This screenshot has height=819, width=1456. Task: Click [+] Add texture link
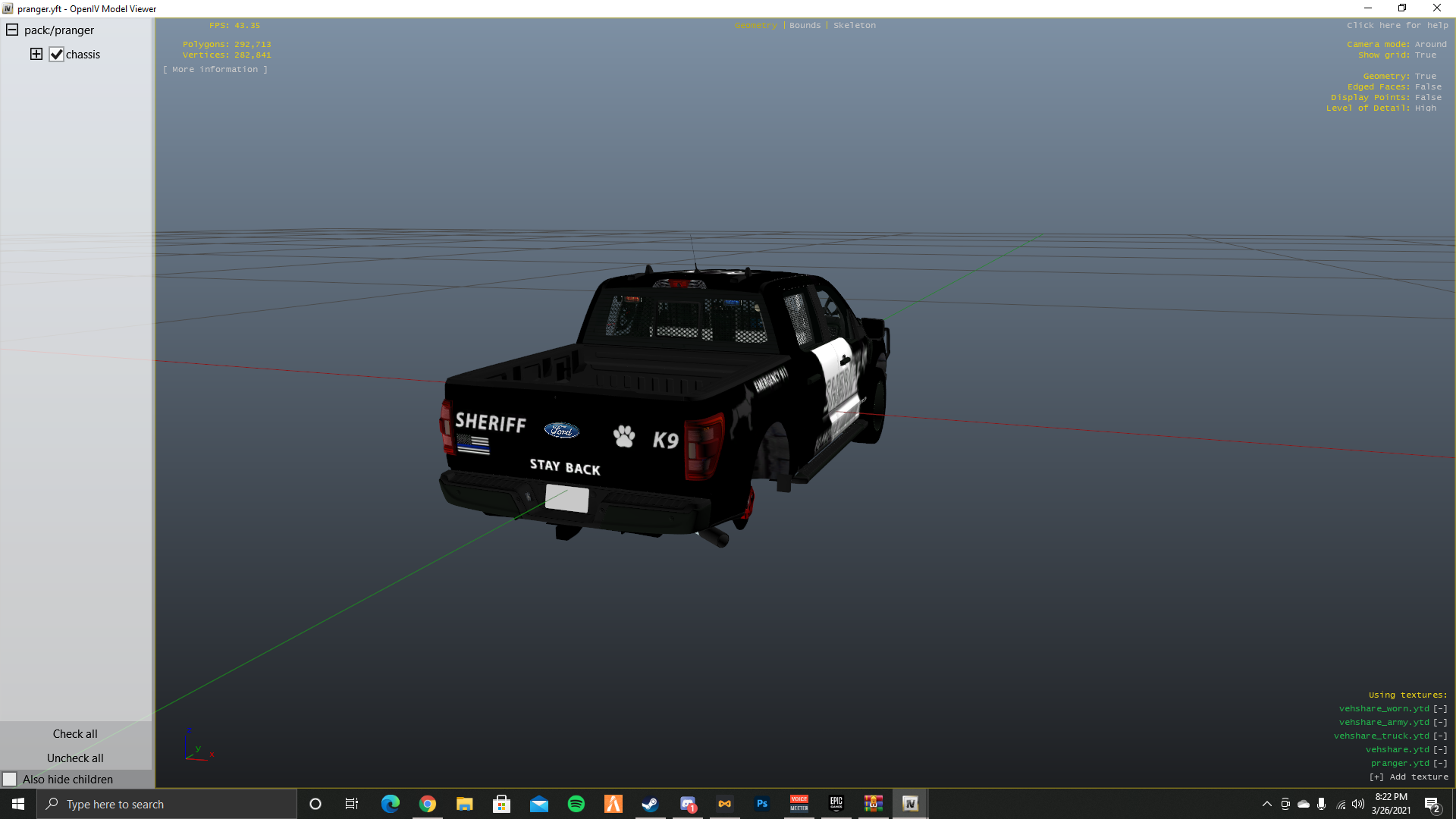[1408, 777]
